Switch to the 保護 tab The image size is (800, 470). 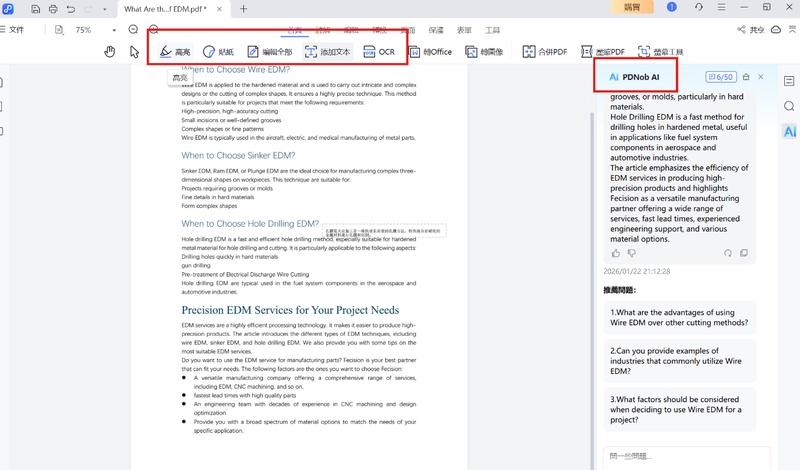[436, 30]
